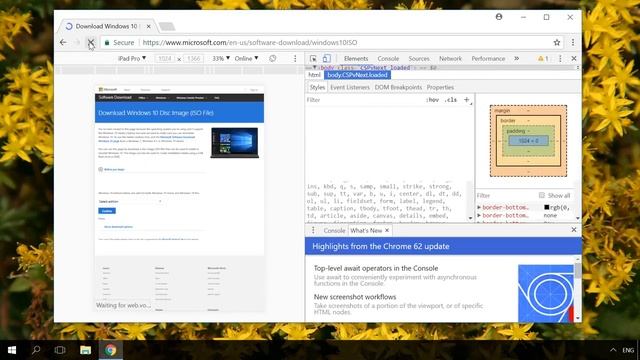Image resolution: width=640 pixels, height=360 pixels.
Task: Switch to the Performance panel
Action: 488,58
